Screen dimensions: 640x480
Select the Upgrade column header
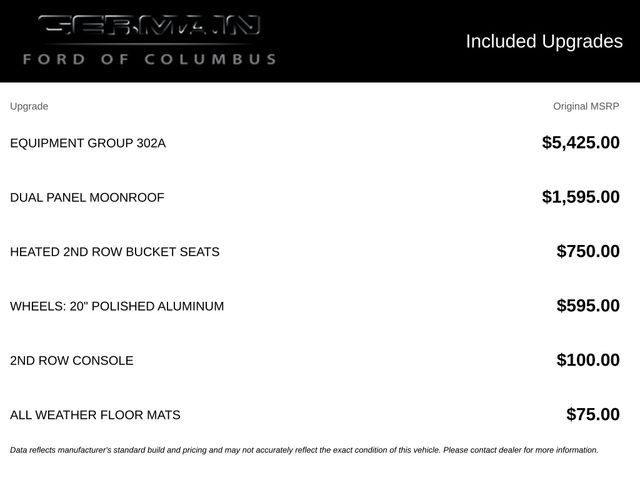tap(29, 106)
